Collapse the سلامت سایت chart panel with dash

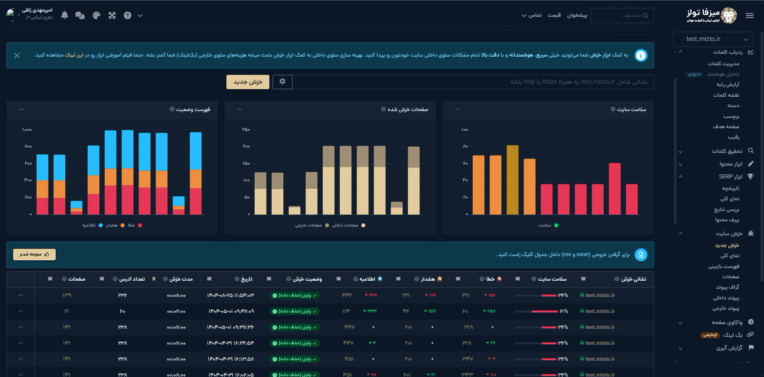[457, 109]
